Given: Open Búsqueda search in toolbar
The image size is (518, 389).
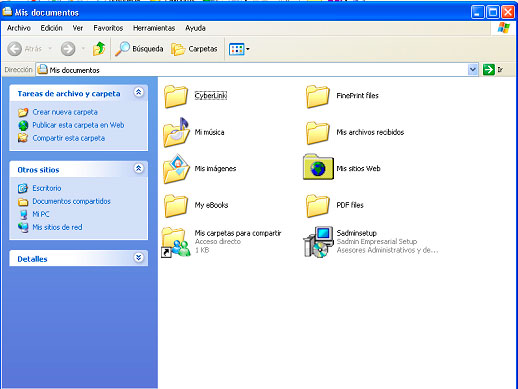Looking at the screenshot, I should pos(139,49).
